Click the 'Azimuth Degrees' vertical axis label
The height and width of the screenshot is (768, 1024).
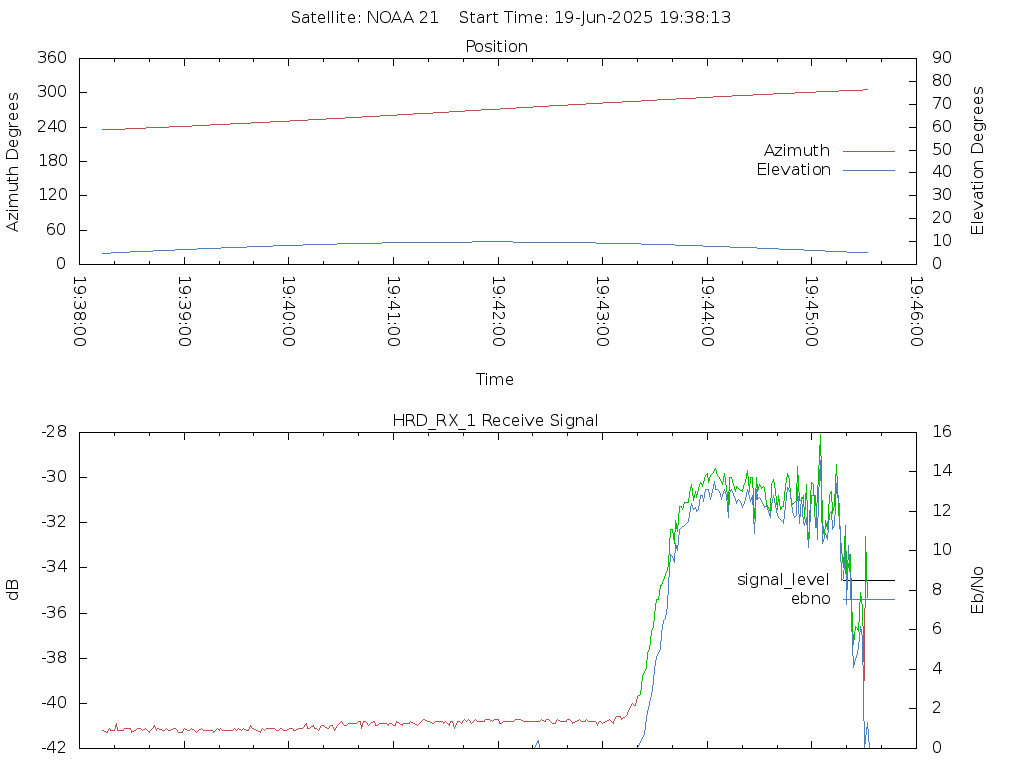tap(12, 162)
